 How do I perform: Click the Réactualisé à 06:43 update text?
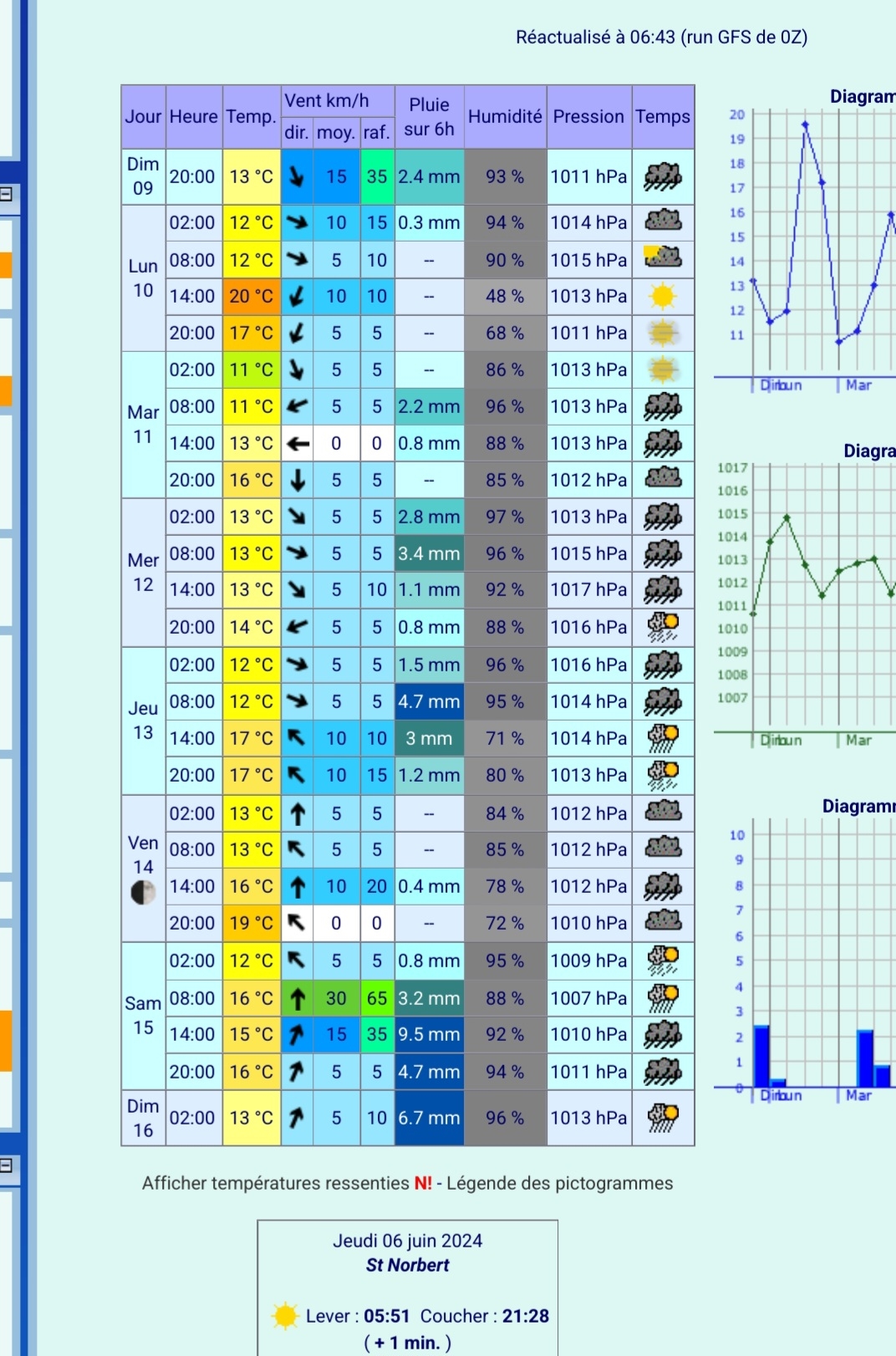tap(661, 37)
